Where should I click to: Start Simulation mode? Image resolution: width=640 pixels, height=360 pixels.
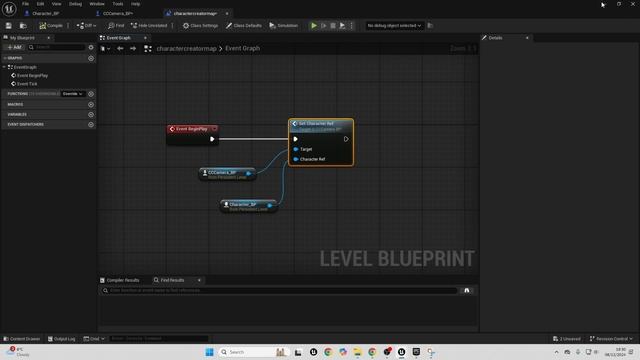pyautogui.click(x=284, y=26)
